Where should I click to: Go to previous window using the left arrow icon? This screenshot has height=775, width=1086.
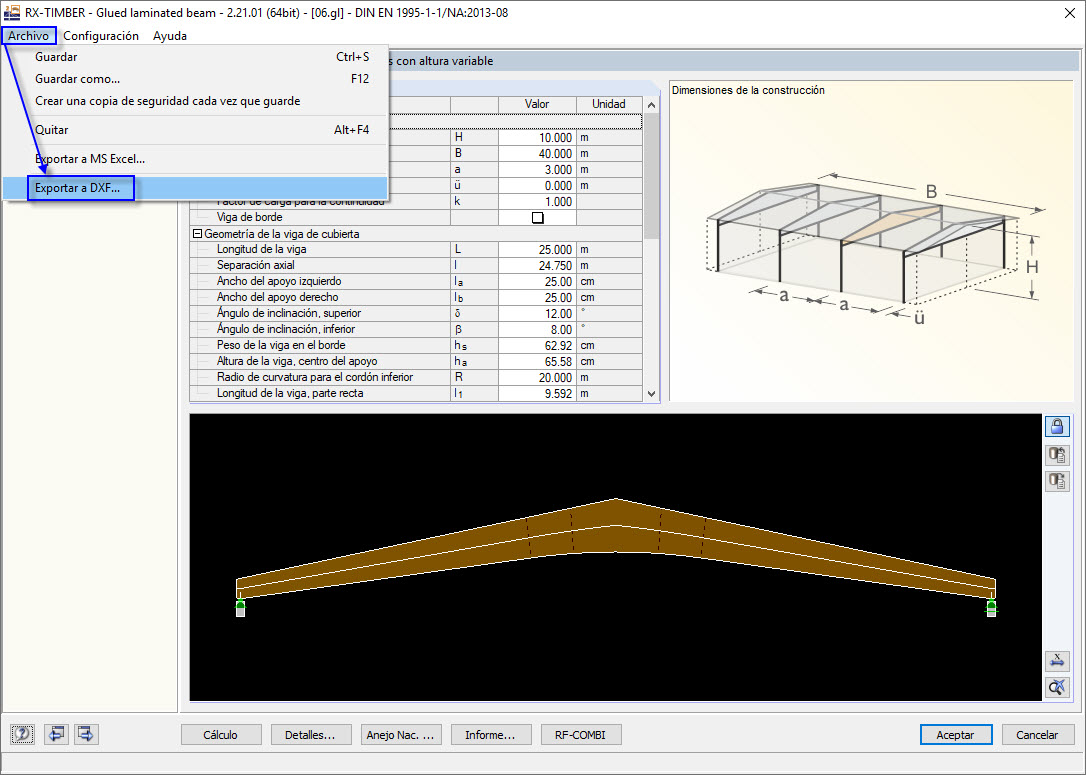pyautogui.click(x=56, y=734)
